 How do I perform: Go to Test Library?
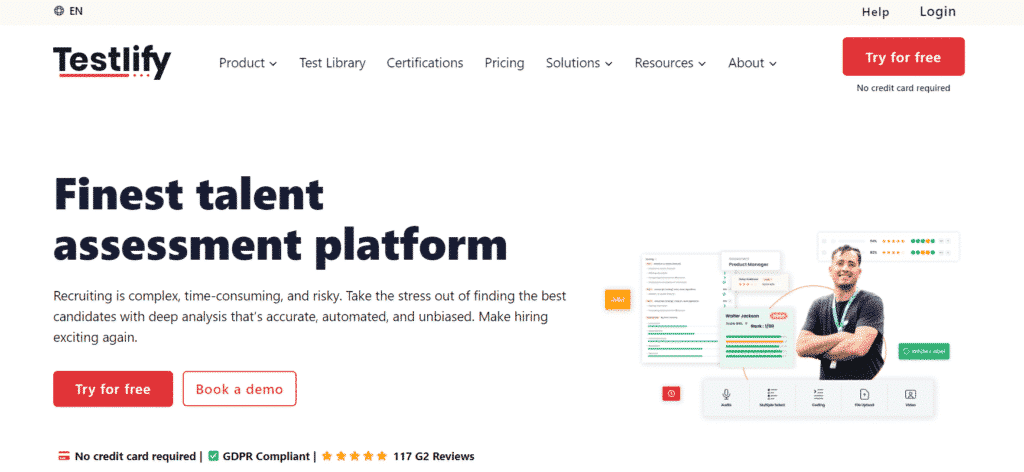click(332, 63)
